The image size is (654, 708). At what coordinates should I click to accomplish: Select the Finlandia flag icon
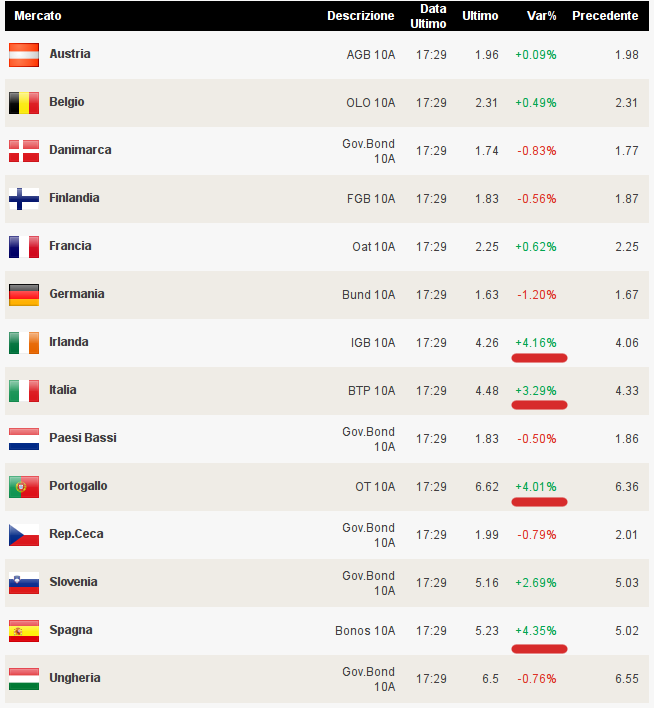point(24,199)
